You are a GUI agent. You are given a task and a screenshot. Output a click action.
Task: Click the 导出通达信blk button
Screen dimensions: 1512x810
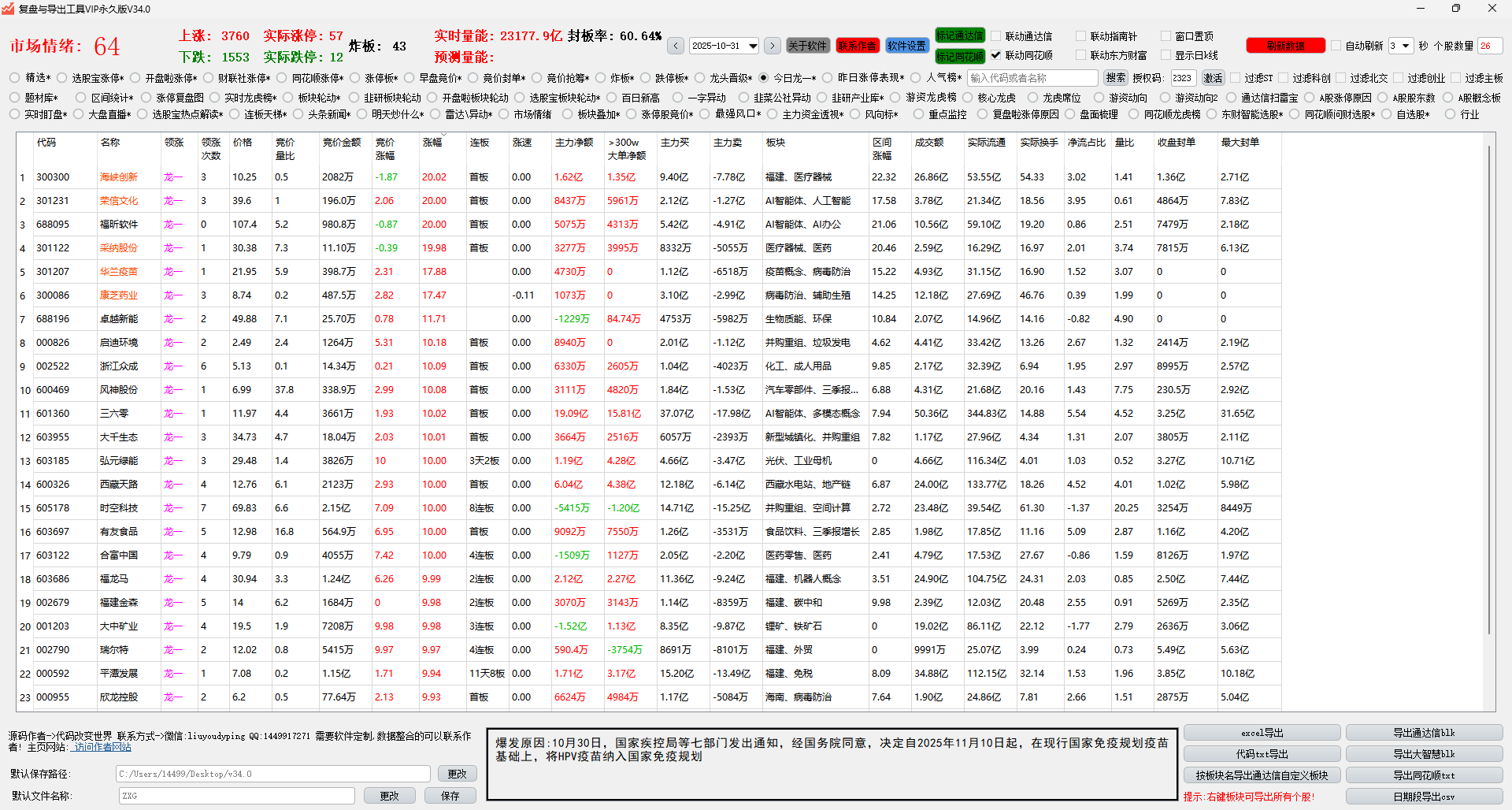click(x=1424, y=733)
